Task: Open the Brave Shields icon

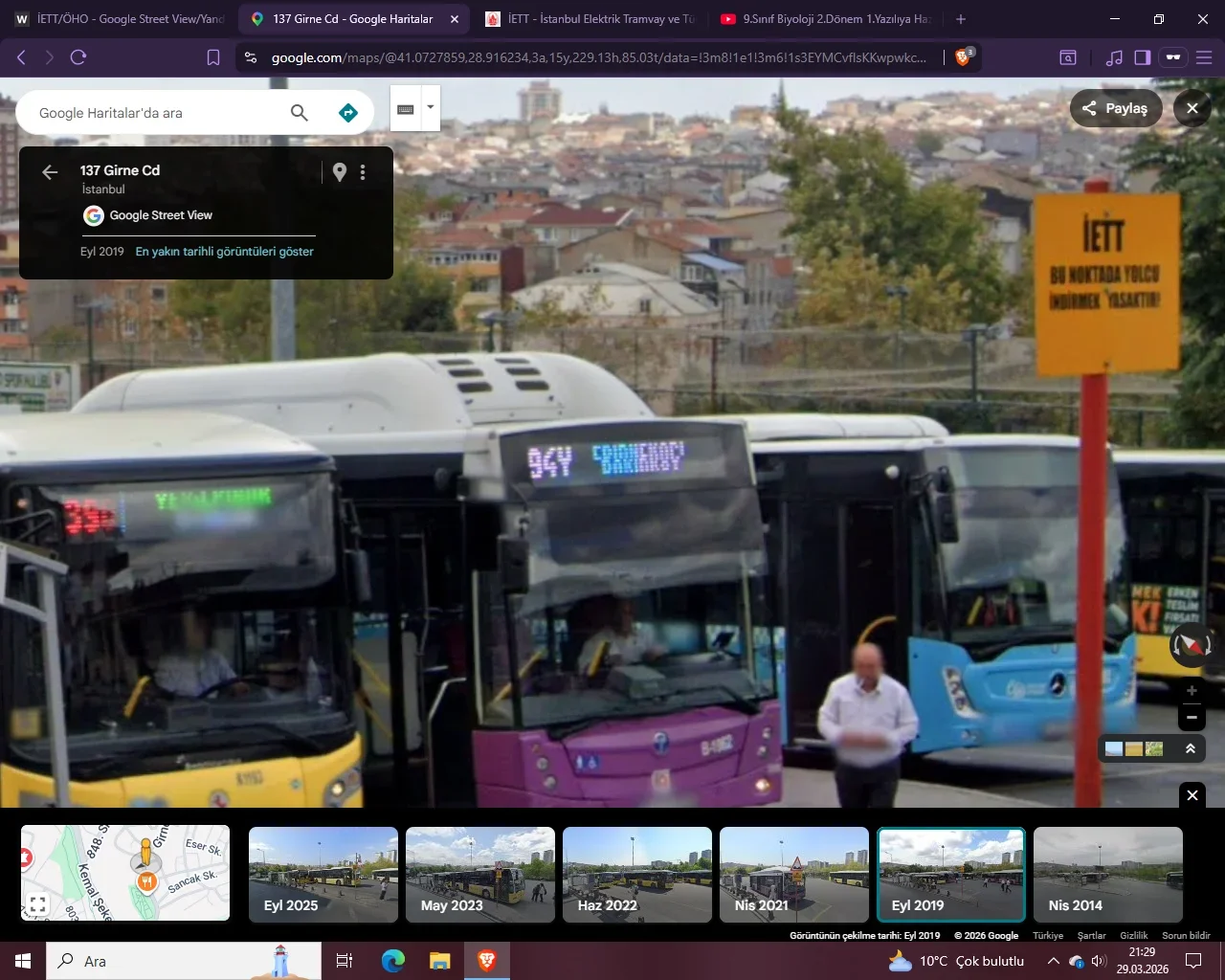Action: pos(964,57)
